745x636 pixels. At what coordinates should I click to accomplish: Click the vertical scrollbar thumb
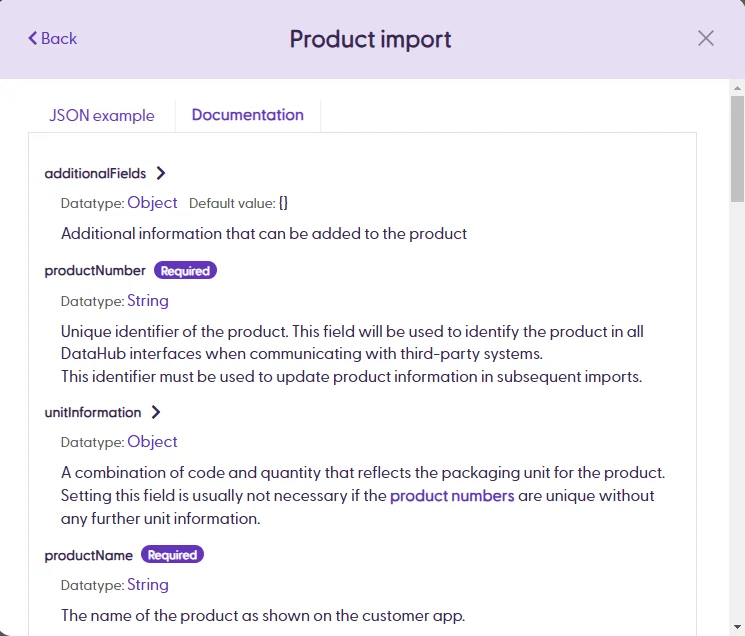tap(737, 149)
